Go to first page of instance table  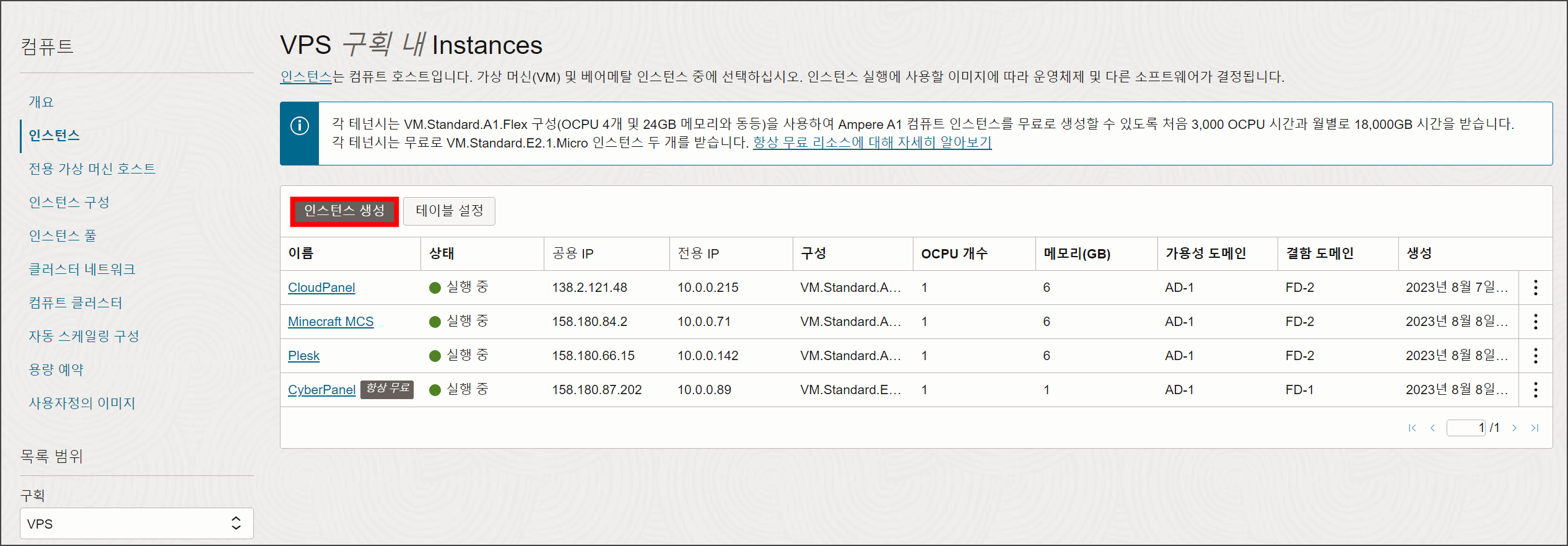pyautogui.click(x=1412, y=428)
